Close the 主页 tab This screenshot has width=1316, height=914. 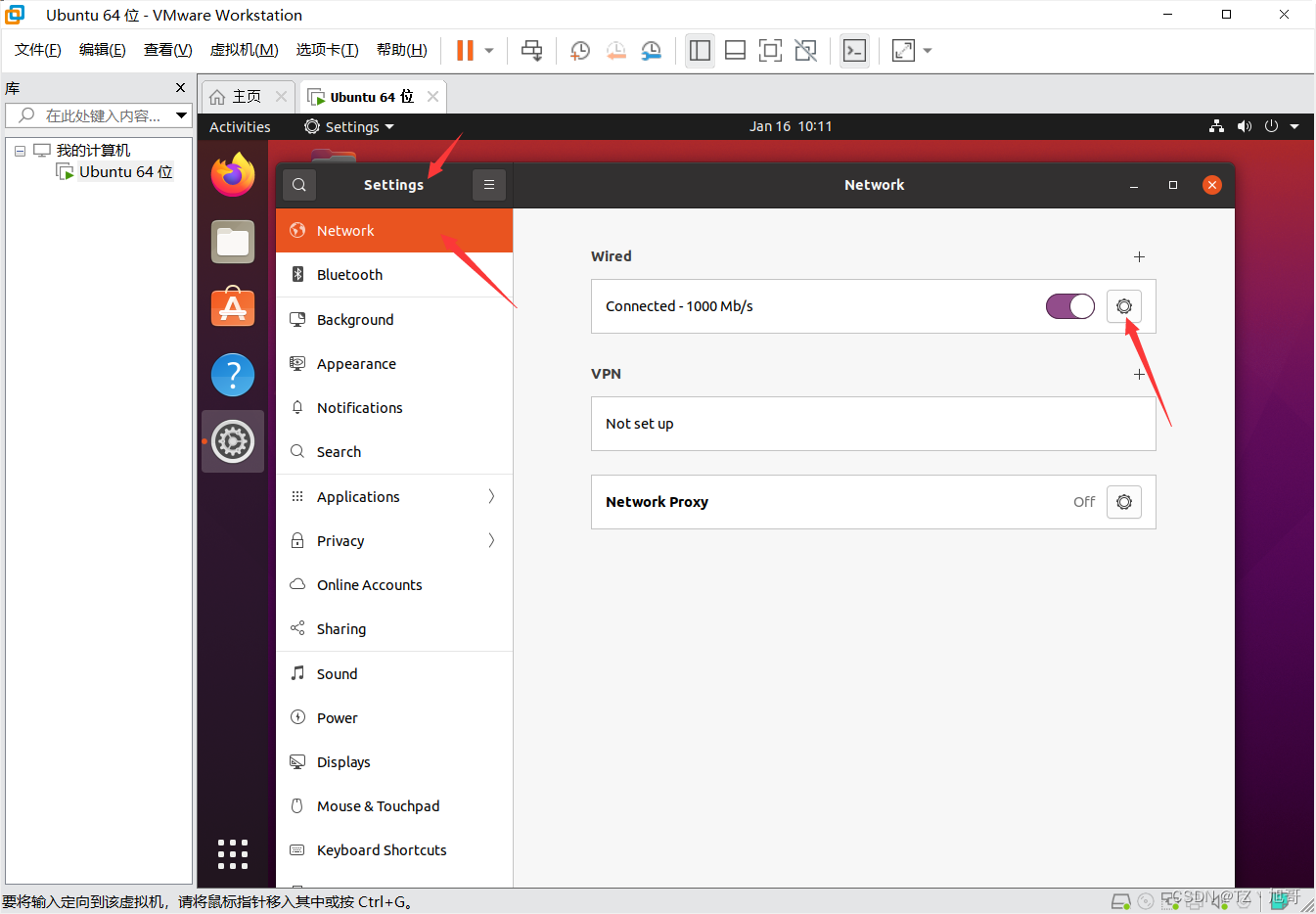coord(281,96)
